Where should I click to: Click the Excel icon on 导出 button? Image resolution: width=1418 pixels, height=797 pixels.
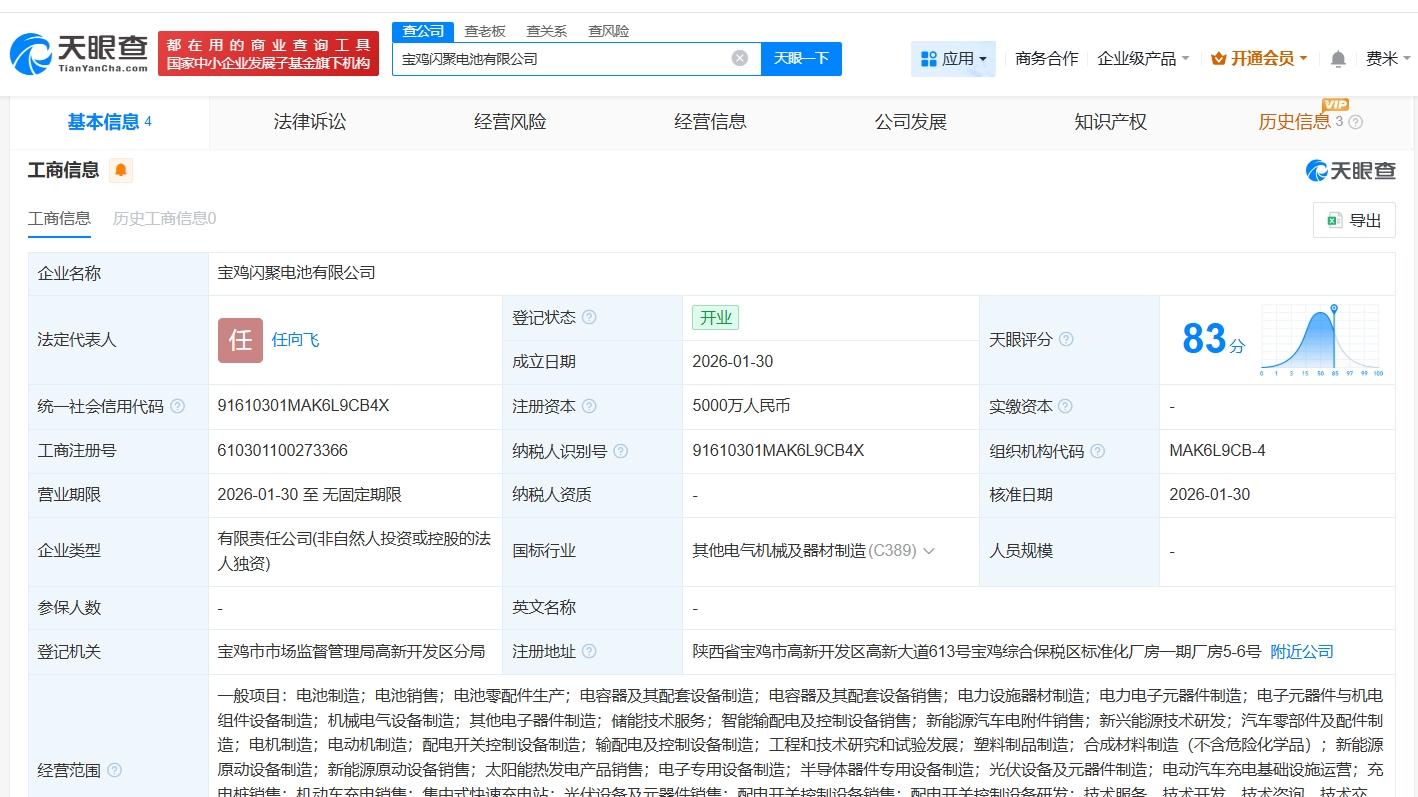coord(1334,220)
